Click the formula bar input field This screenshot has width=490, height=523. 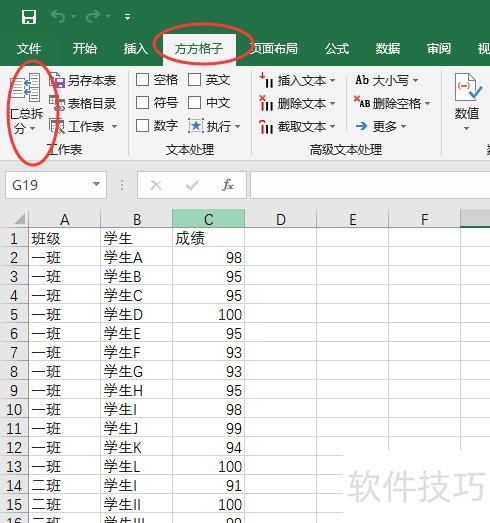click(370, 185)
